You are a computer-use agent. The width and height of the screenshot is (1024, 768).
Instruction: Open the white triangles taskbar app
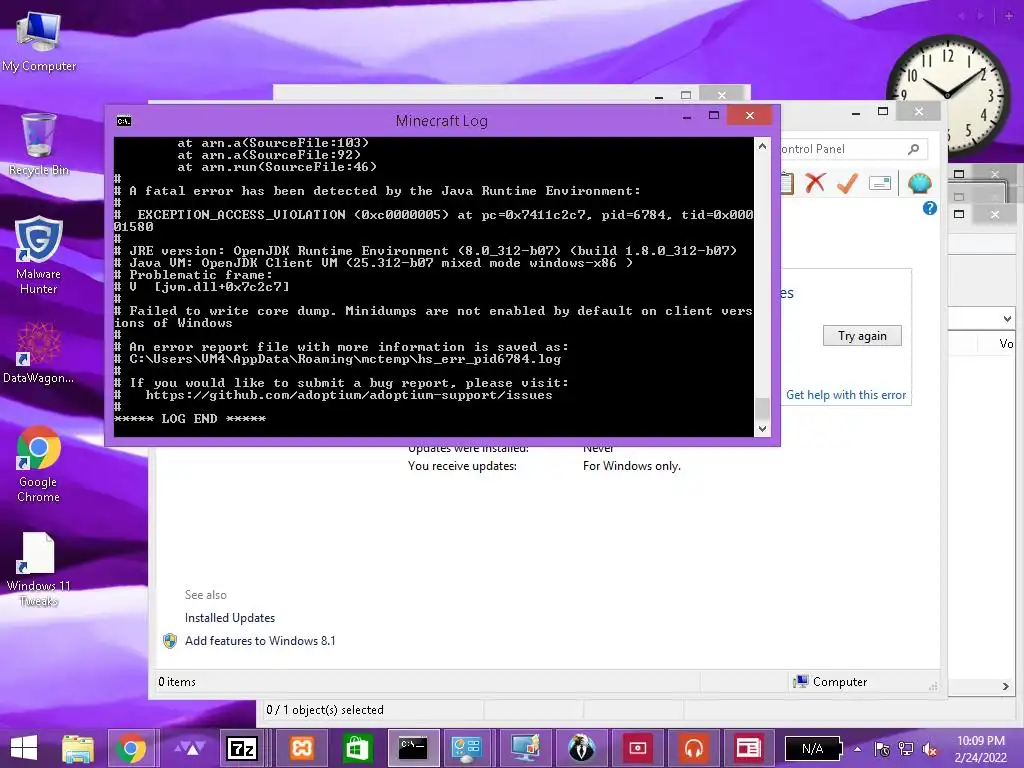189,748
